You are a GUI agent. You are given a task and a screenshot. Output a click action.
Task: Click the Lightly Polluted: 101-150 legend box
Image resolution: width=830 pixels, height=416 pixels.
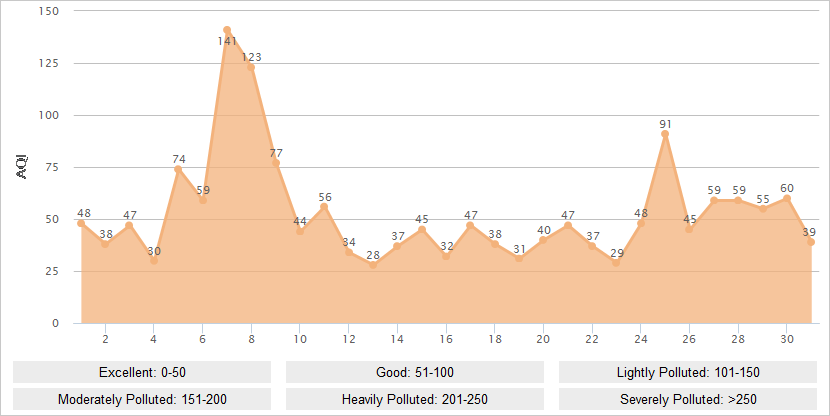[688, 372]
